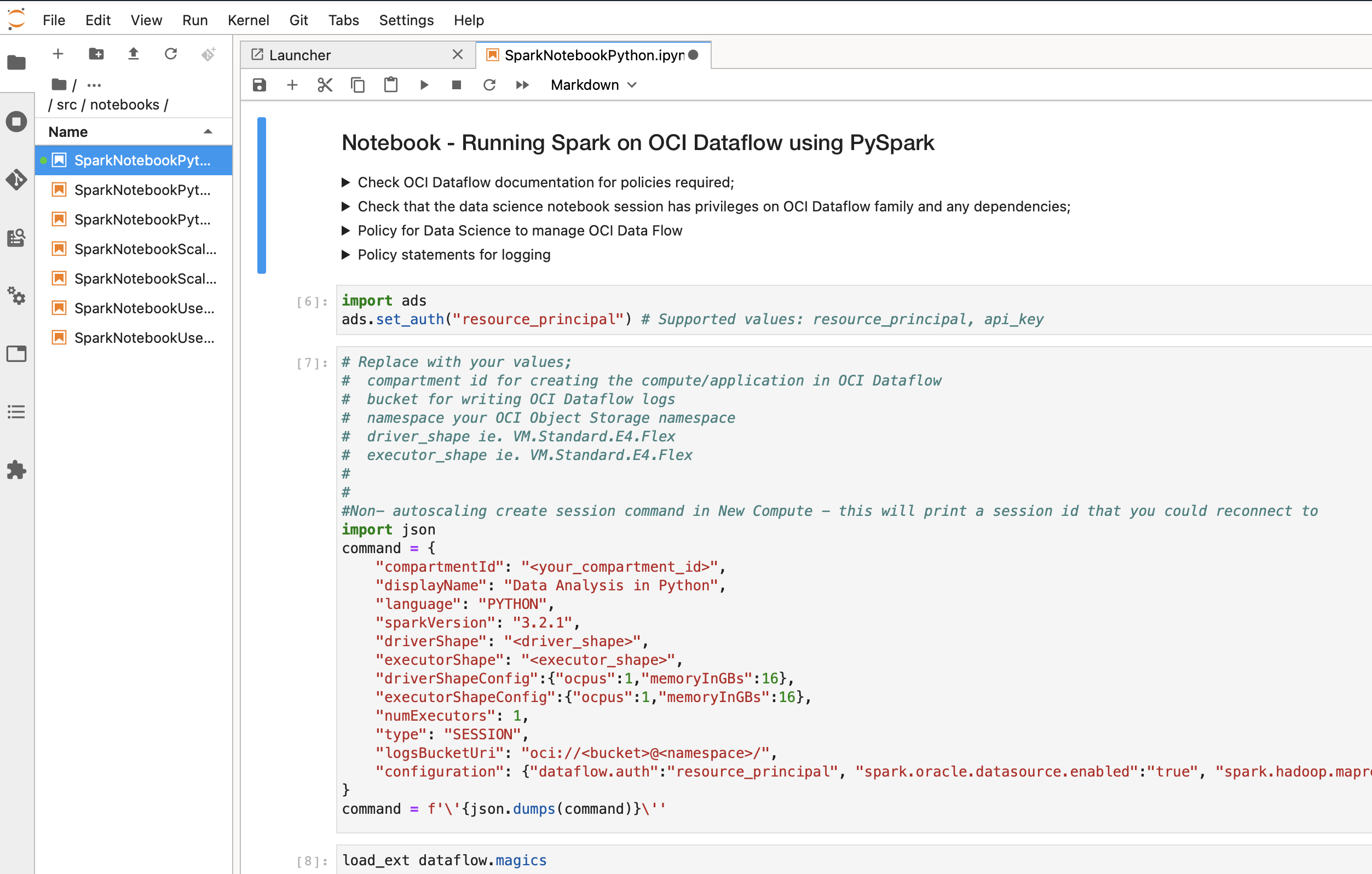Navigate to src via the breadcrumb link
Viewport: 1372px width, 874px height.
(x=67, y=104)
